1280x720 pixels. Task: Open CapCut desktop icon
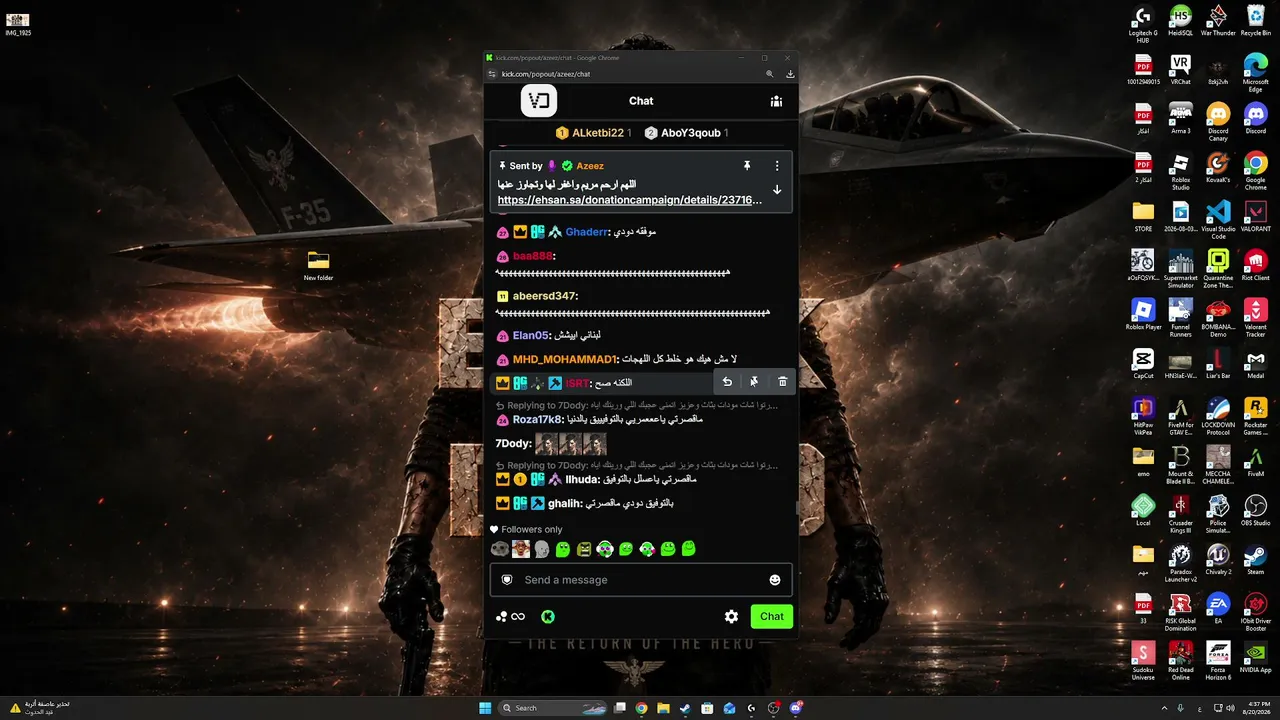[x=1143, y=363]
